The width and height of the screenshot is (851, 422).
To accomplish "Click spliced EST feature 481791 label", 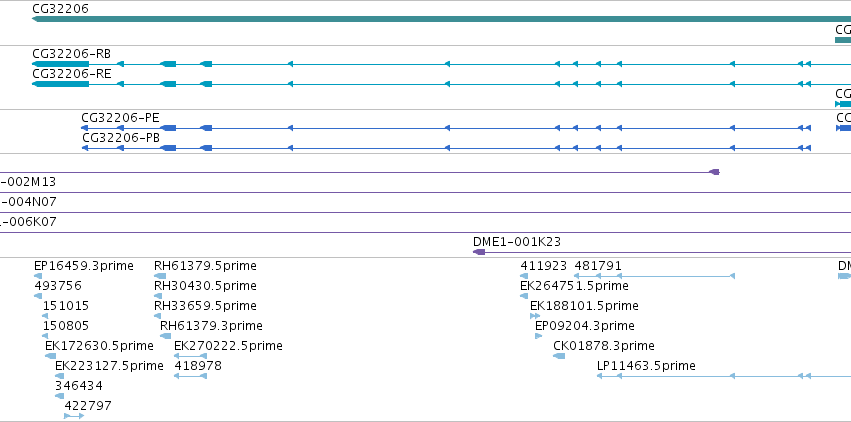I will (598, 266).
